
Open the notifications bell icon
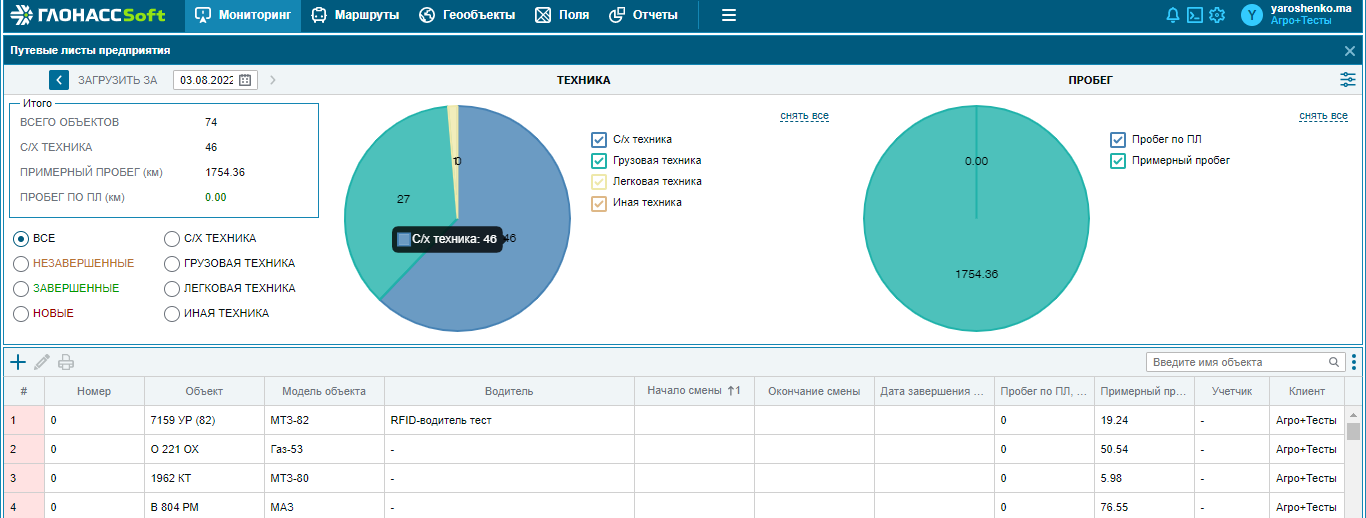(x=1173, y=15)
